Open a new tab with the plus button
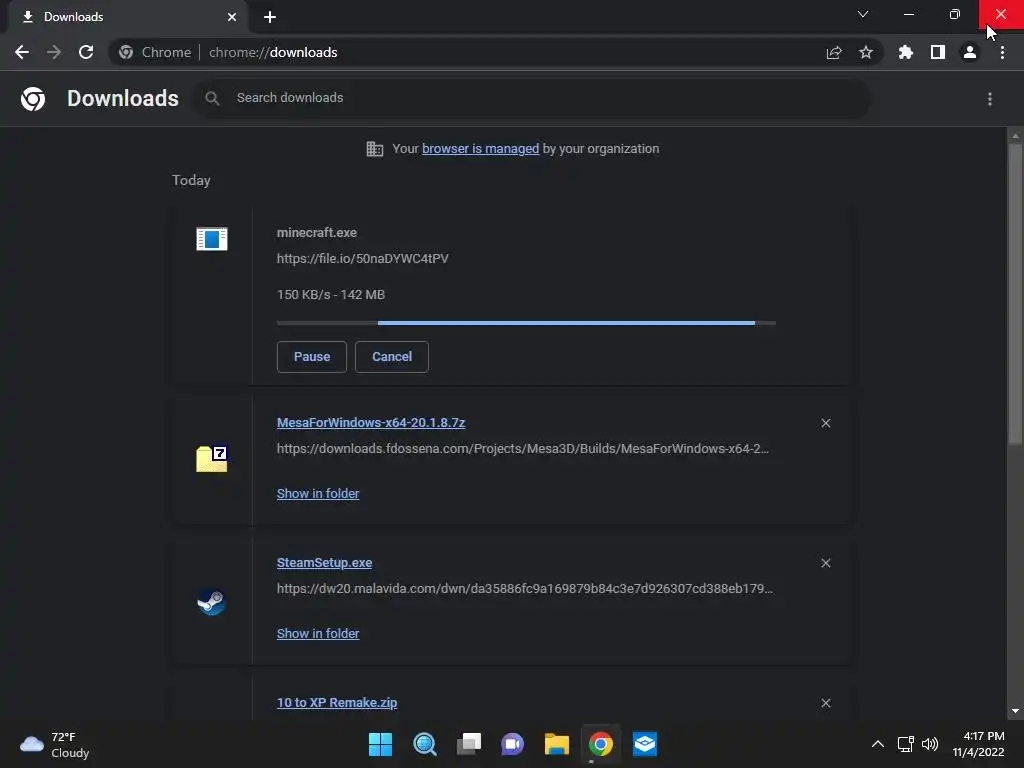The height and width of the screenshot is (768, 1024). click(x=270, y=17)
